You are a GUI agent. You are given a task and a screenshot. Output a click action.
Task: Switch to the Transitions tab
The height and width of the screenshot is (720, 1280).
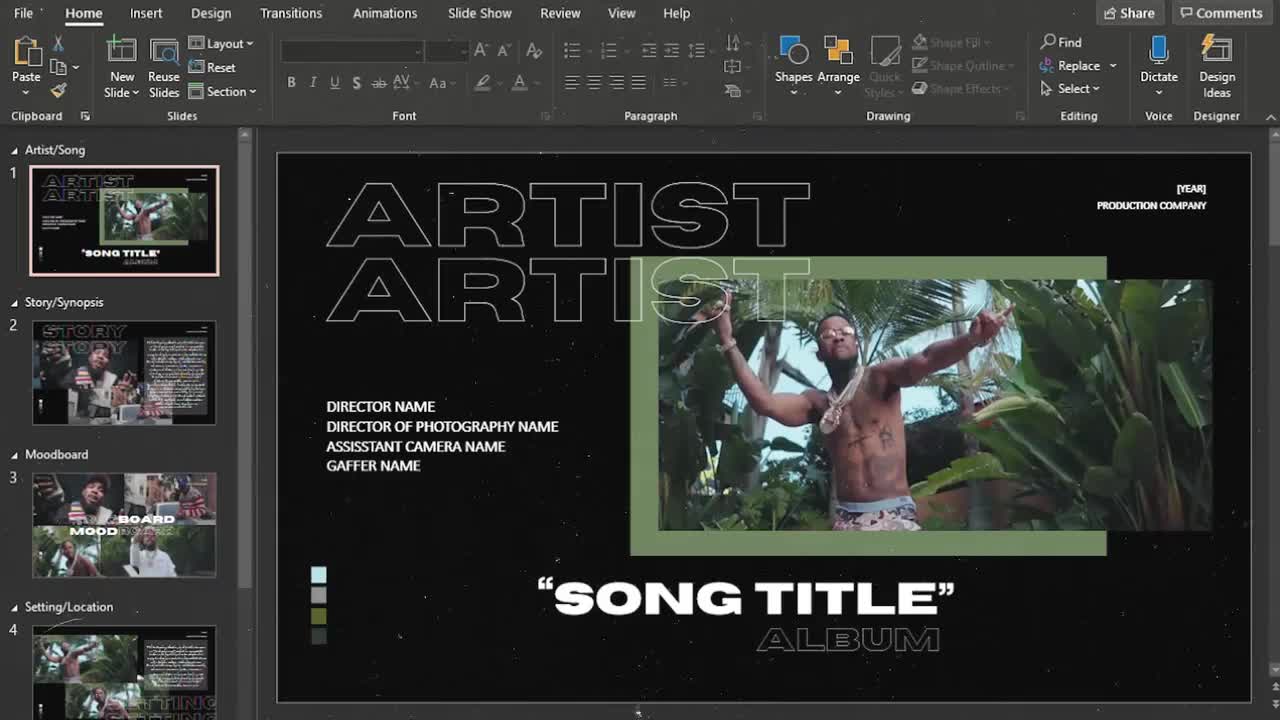[291, 13]
